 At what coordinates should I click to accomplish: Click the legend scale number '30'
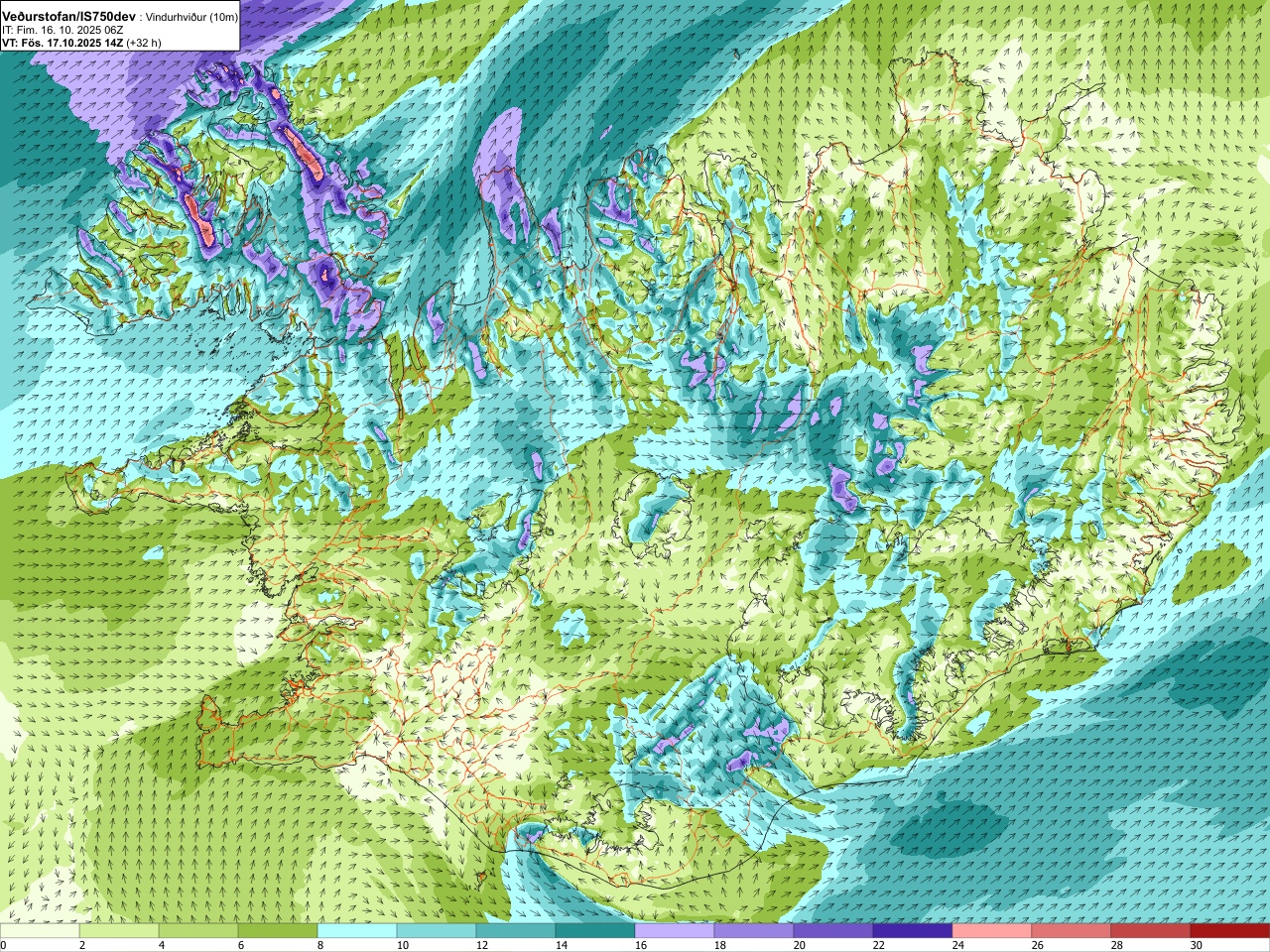point(1197,945)
